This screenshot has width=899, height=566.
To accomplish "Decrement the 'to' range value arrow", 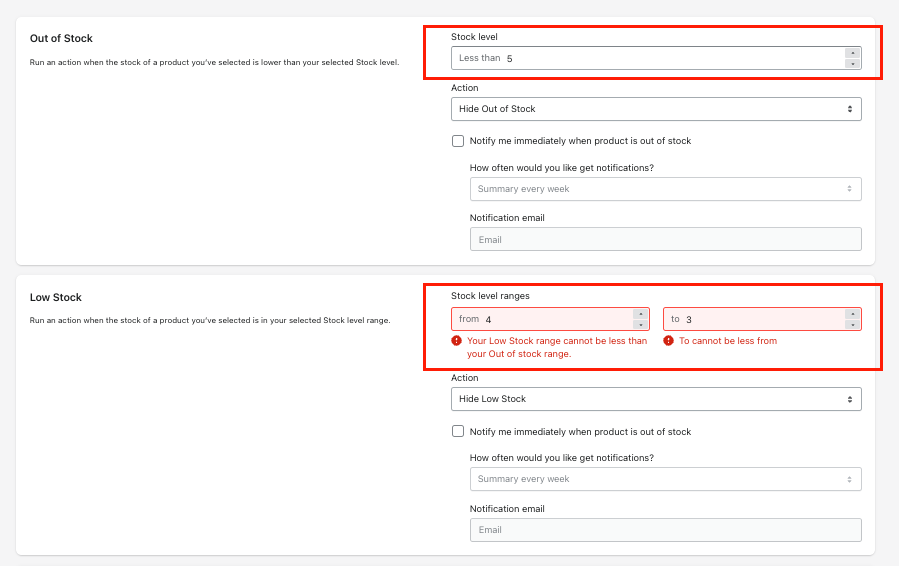I will pos(852,325).
